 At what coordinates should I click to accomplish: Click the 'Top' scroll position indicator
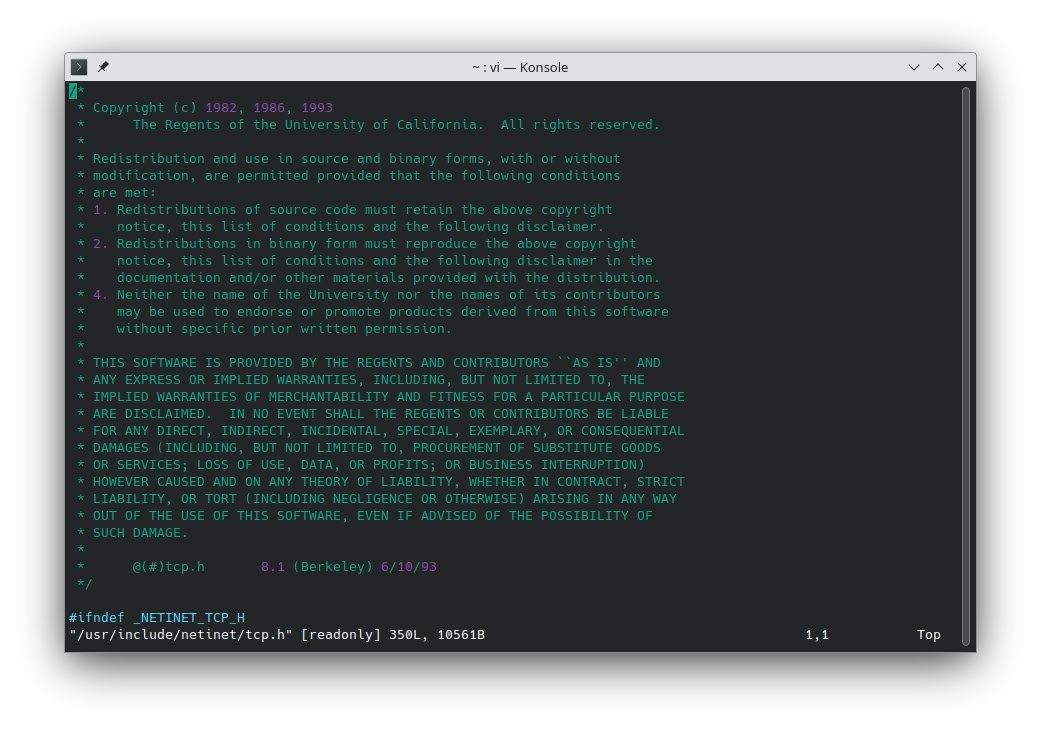coord(928,635)
